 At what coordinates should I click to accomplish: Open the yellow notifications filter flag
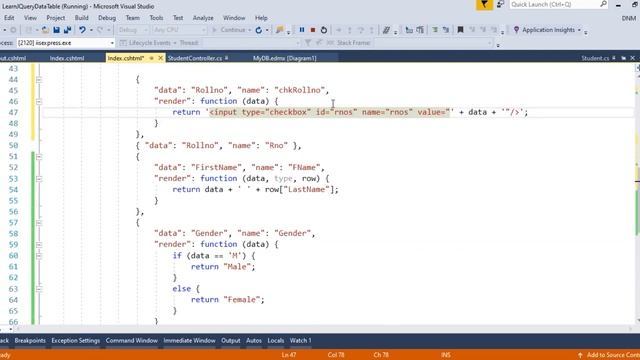(484, 4)
